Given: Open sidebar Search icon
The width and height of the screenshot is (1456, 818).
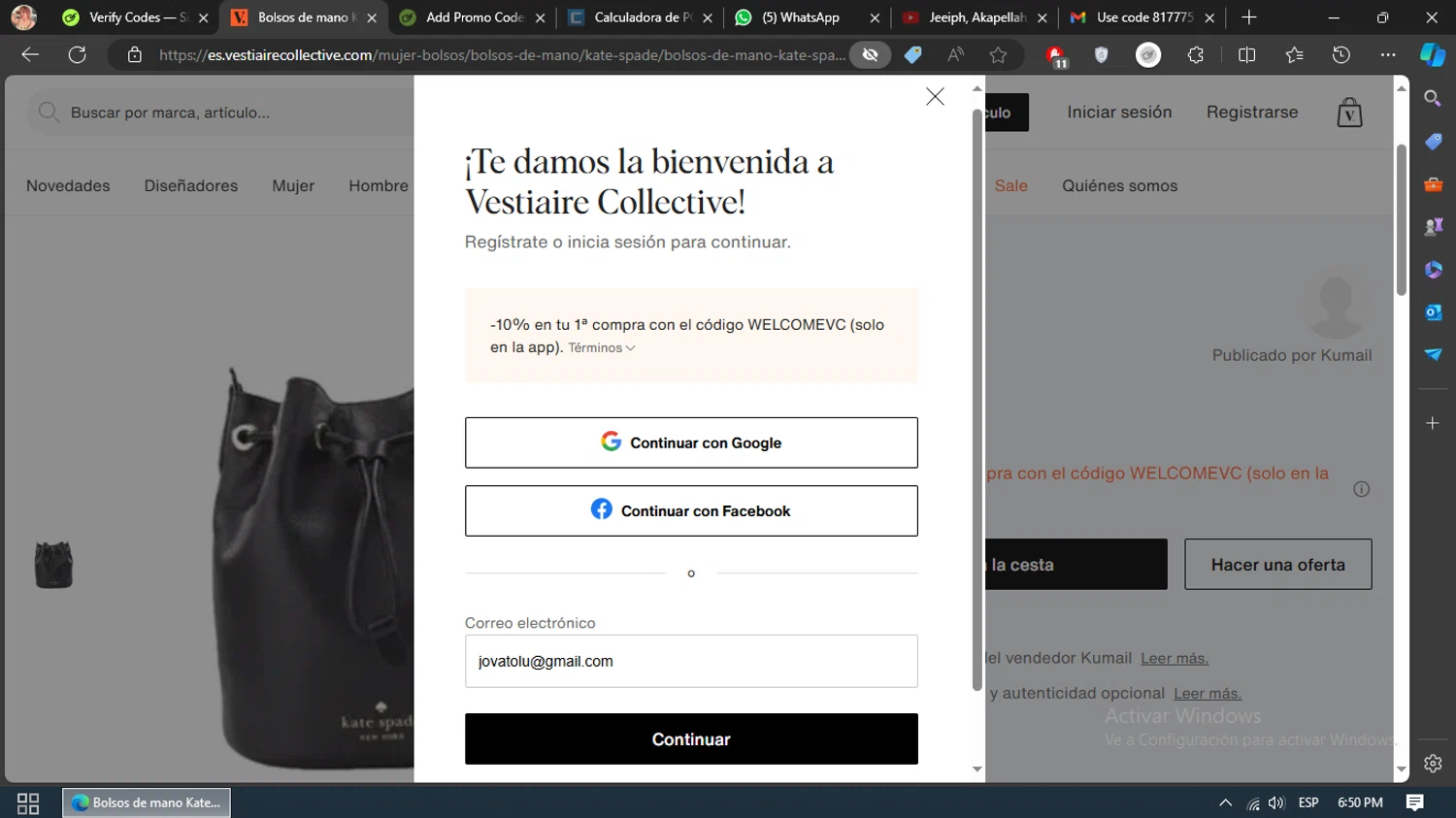Looking at the screenshot, I should (x=1433, y=98).
